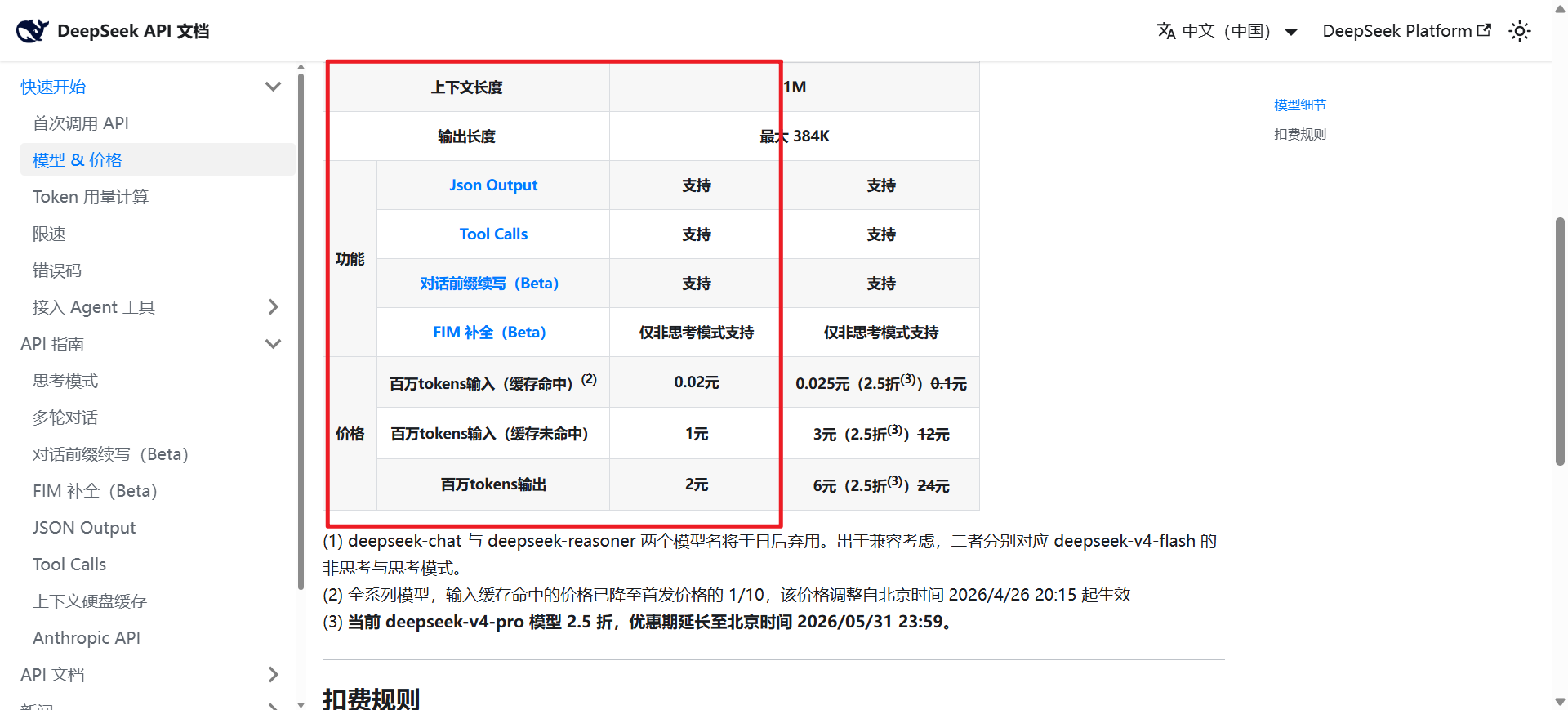1568x710 pixels.
Task: Click the page vertical scrollbar thumb
Action: pyautogui.click(x=1560, y=341)
